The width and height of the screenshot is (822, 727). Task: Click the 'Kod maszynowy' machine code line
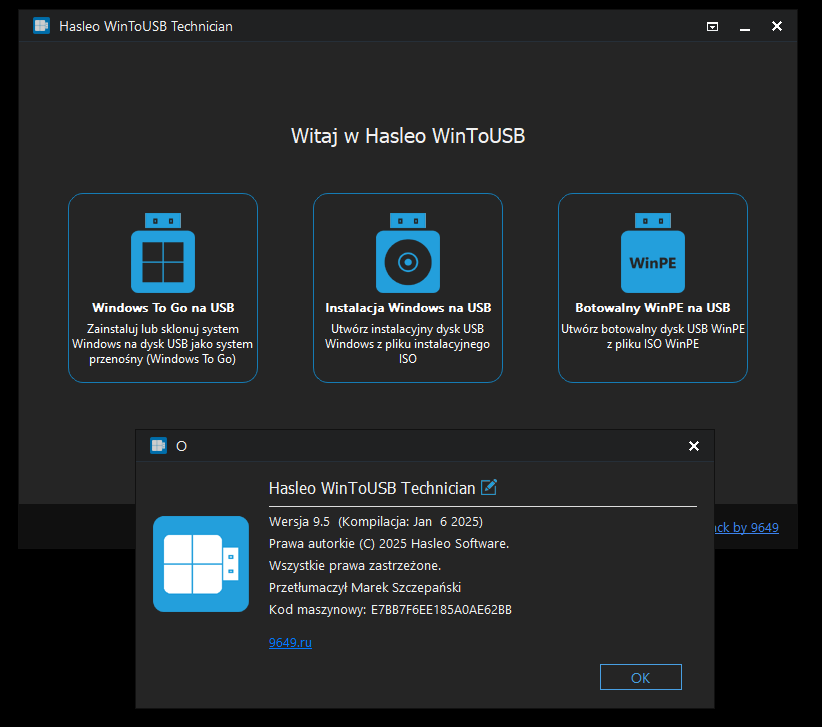(x=390, y=610)
